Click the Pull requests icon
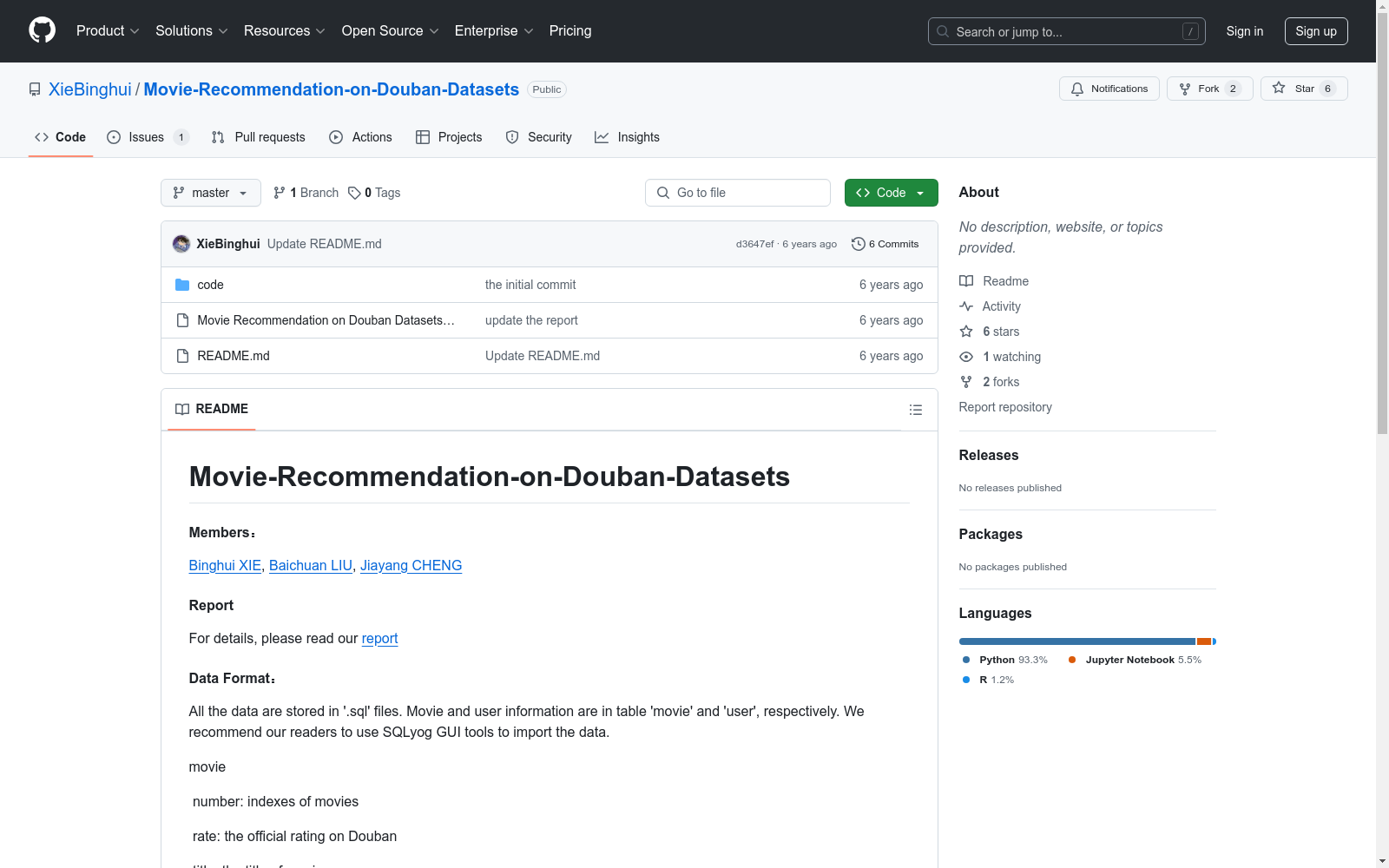Viewport: 1389px width, 868px height. pos(218,137)
